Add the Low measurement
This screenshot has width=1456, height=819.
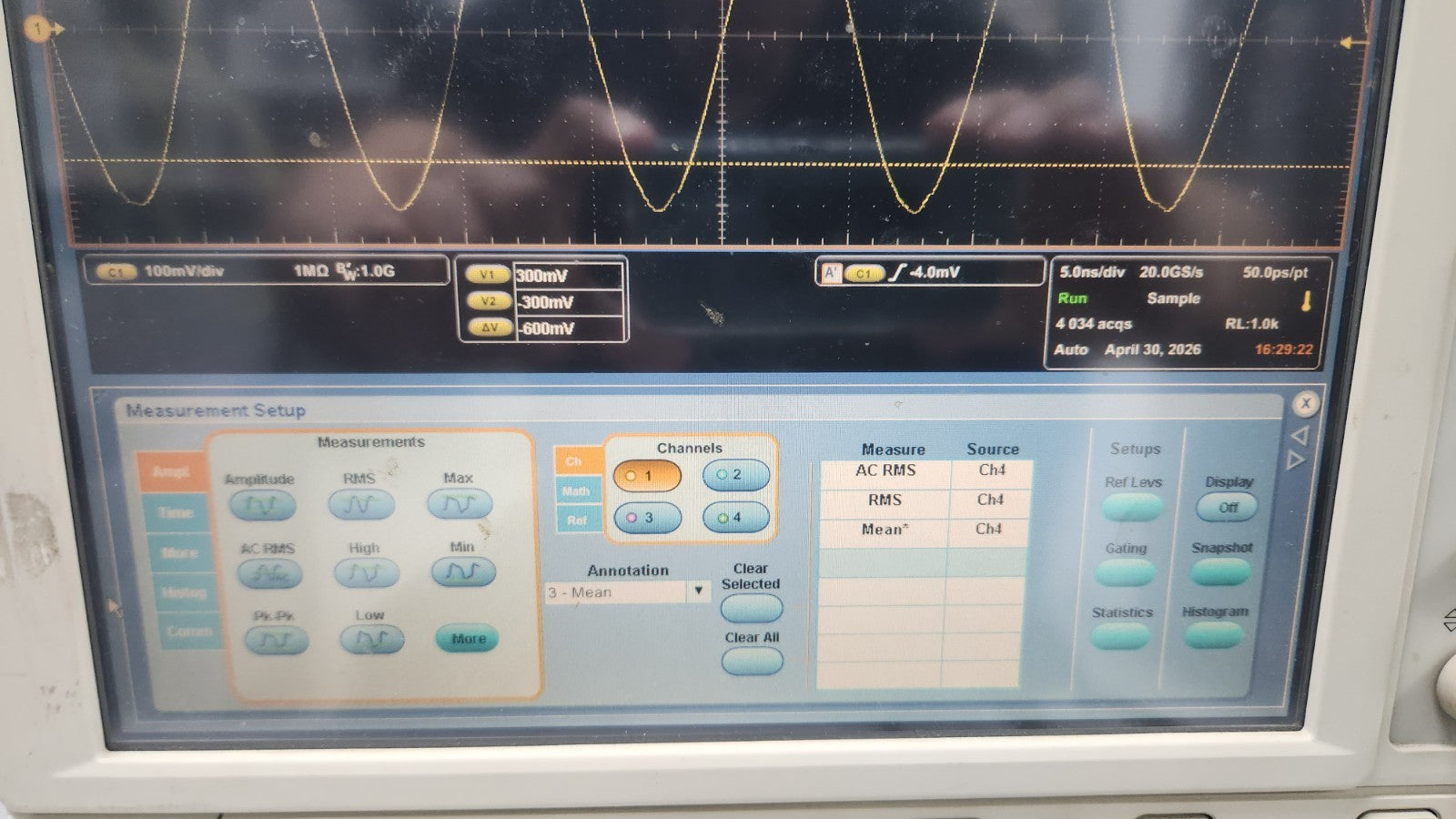371,640
